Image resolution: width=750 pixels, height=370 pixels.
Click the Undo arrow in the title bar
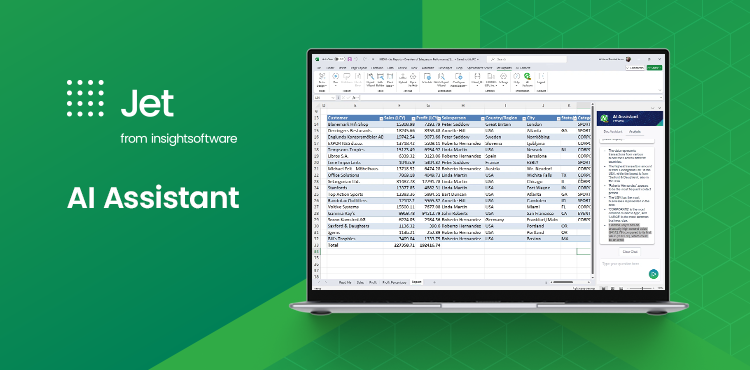click(357, 59)
